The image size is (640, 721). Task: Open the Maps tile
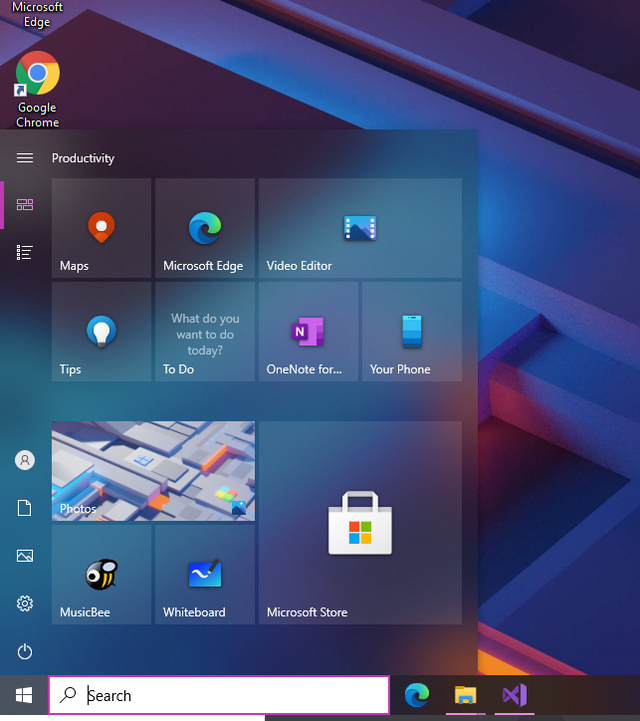click(101, 228)
